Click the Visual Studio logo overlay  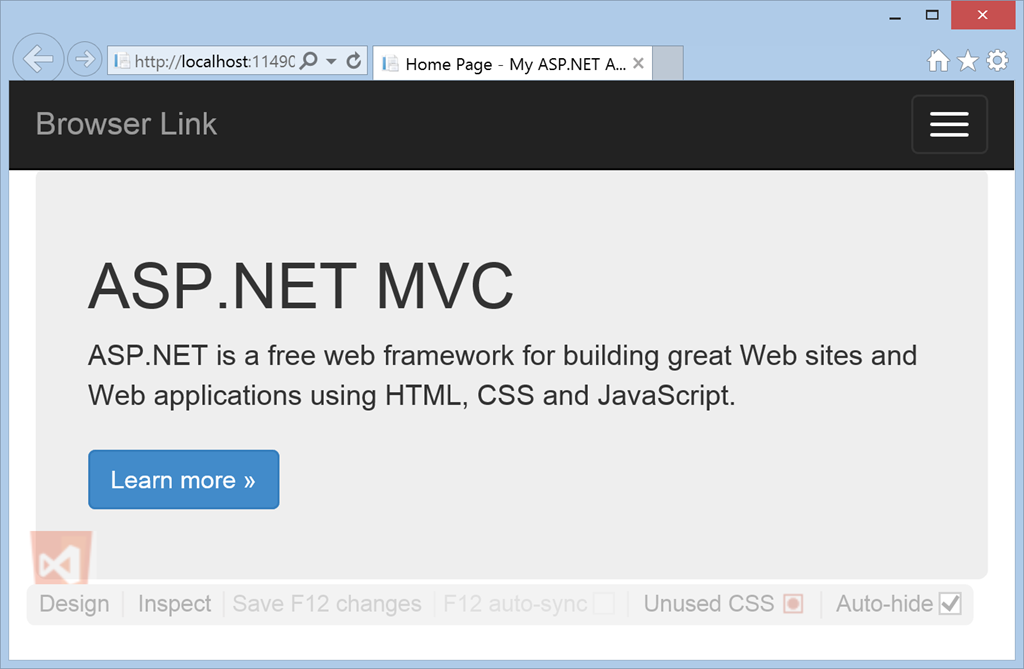[62, 560]
